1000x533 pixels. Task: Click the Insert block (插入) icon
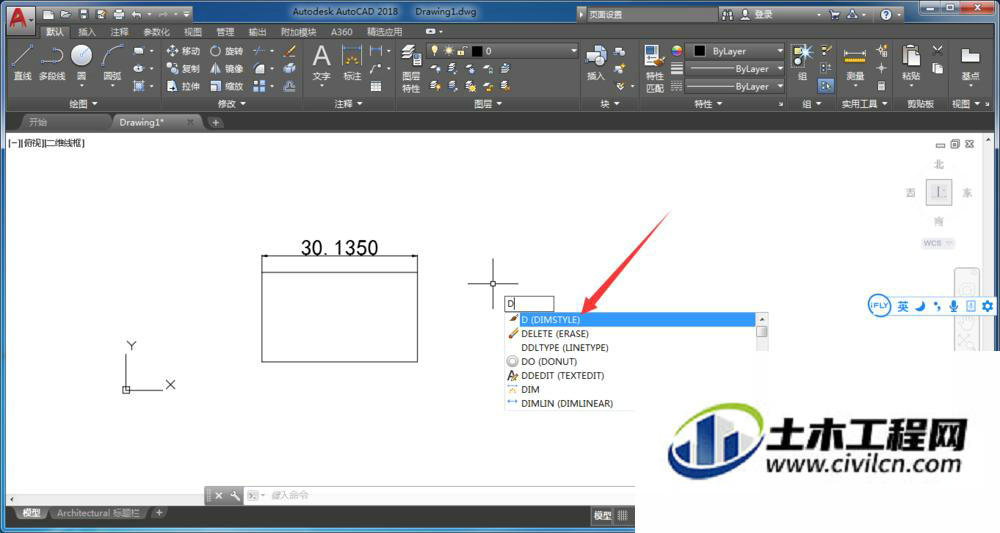[x=596, y=62]
